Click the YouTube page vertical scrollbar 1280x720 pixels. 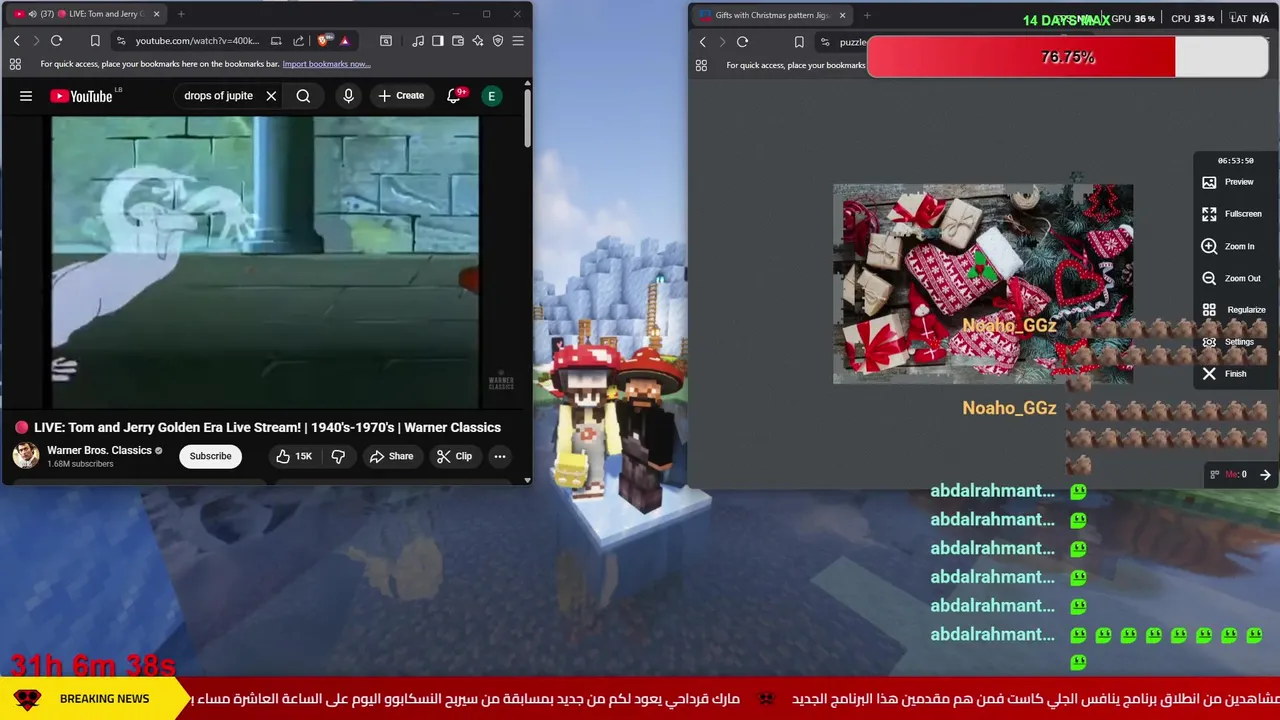point(527,120)
